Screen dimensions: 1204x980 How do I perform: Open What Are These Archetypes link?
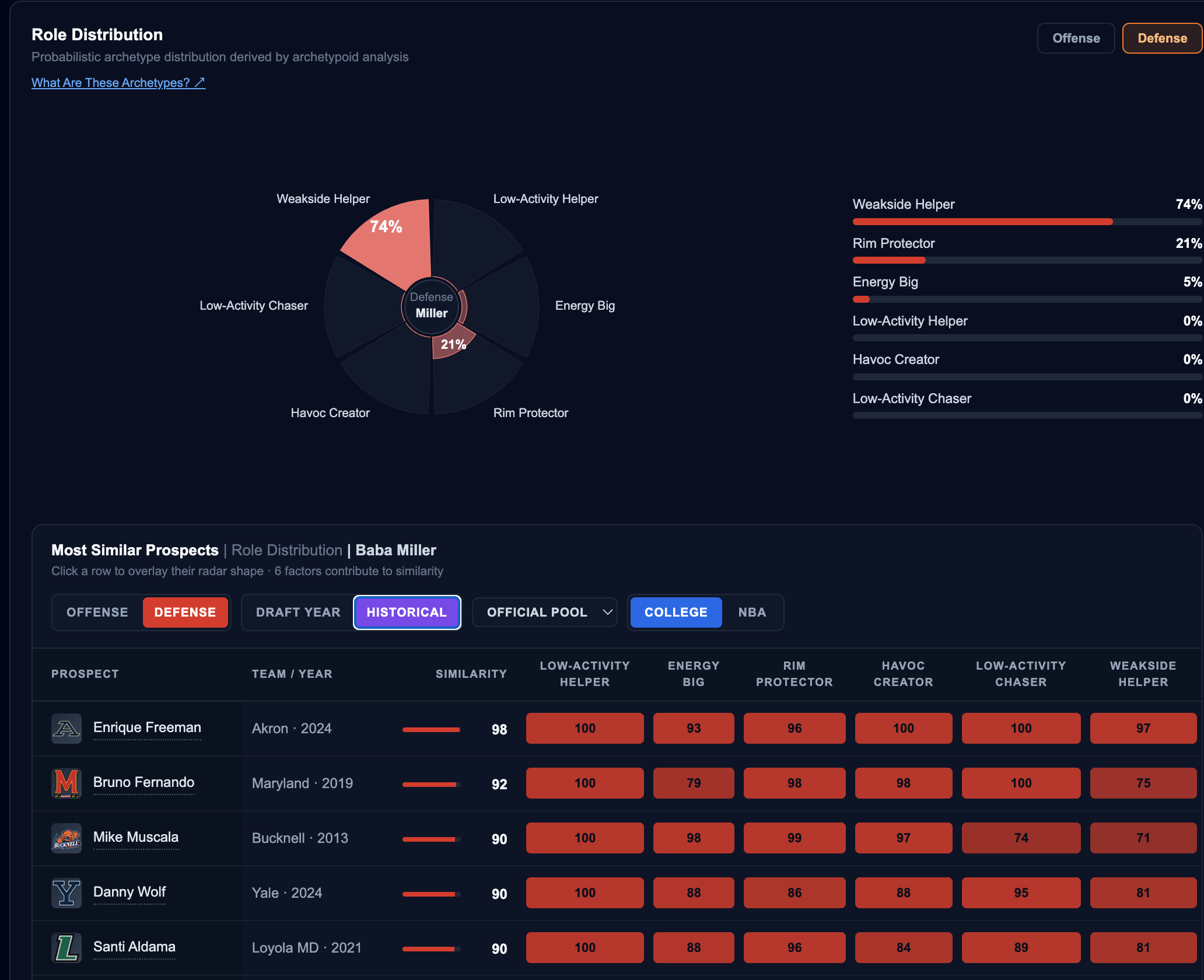[118, 83]
